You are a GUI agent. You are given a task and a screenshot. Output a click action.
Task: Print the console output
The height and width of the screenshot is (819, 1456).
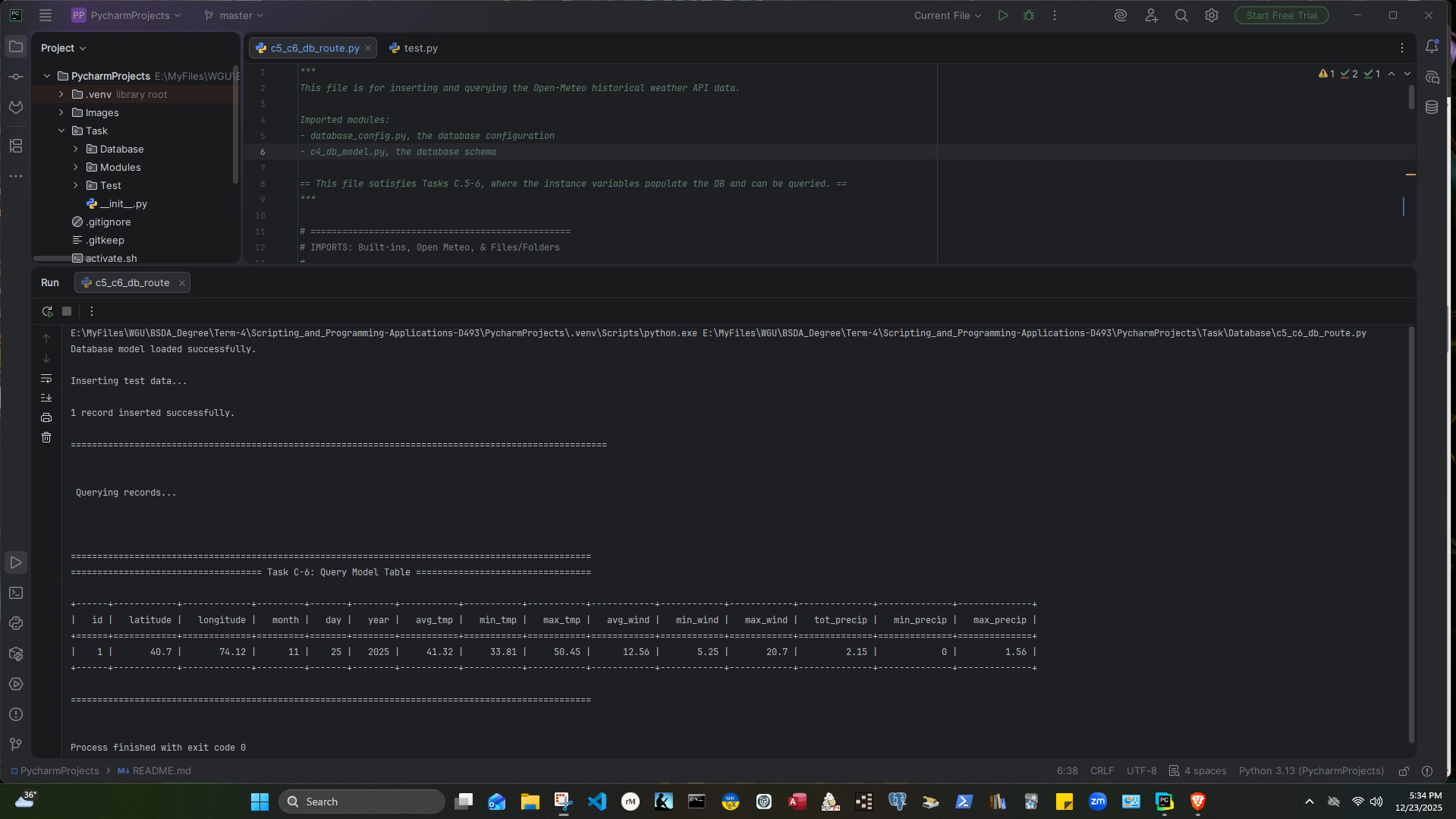pos(46,417)
